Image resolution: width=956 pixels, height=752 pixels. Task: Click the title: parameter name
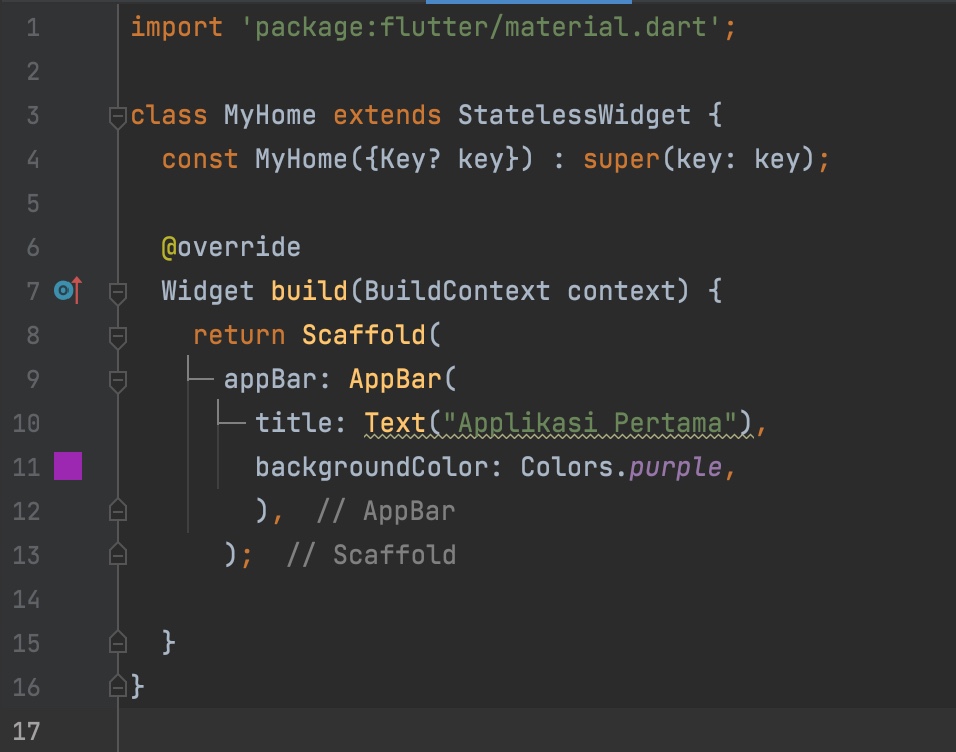tap(301, 423)
